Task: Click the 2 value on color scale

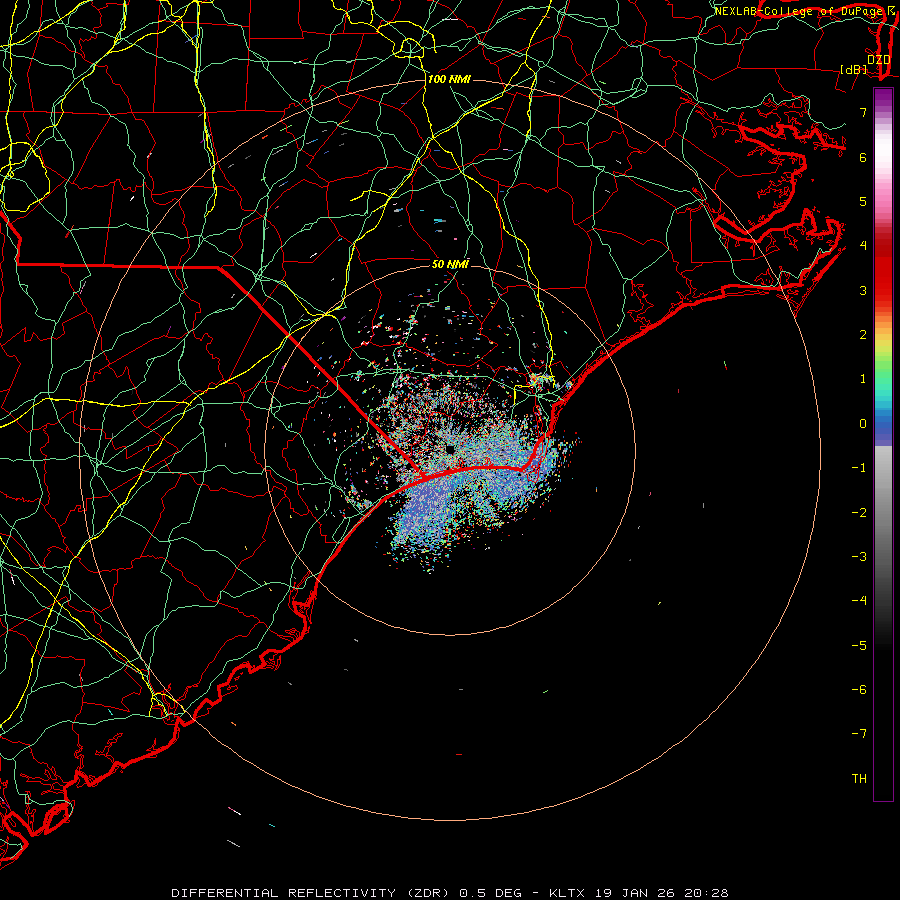Action: (863, 335)
